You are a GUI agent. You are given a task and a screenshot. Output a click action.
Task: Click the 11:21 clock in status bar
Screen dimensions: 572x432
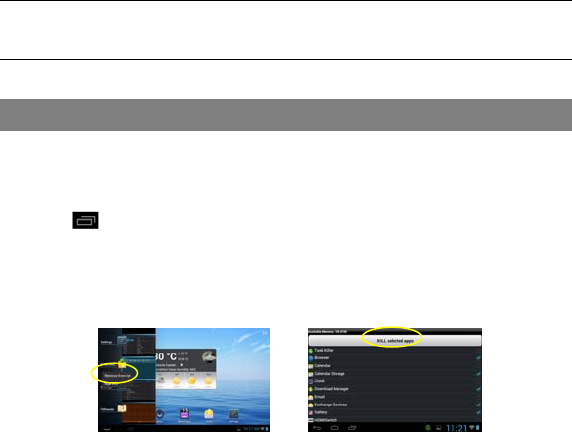click(456, 428)
